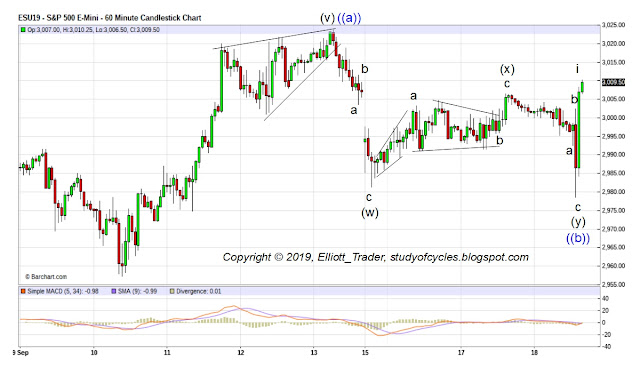Click the MACD axis value 40
The image size is (640, 384).
[x=606, y=299]
